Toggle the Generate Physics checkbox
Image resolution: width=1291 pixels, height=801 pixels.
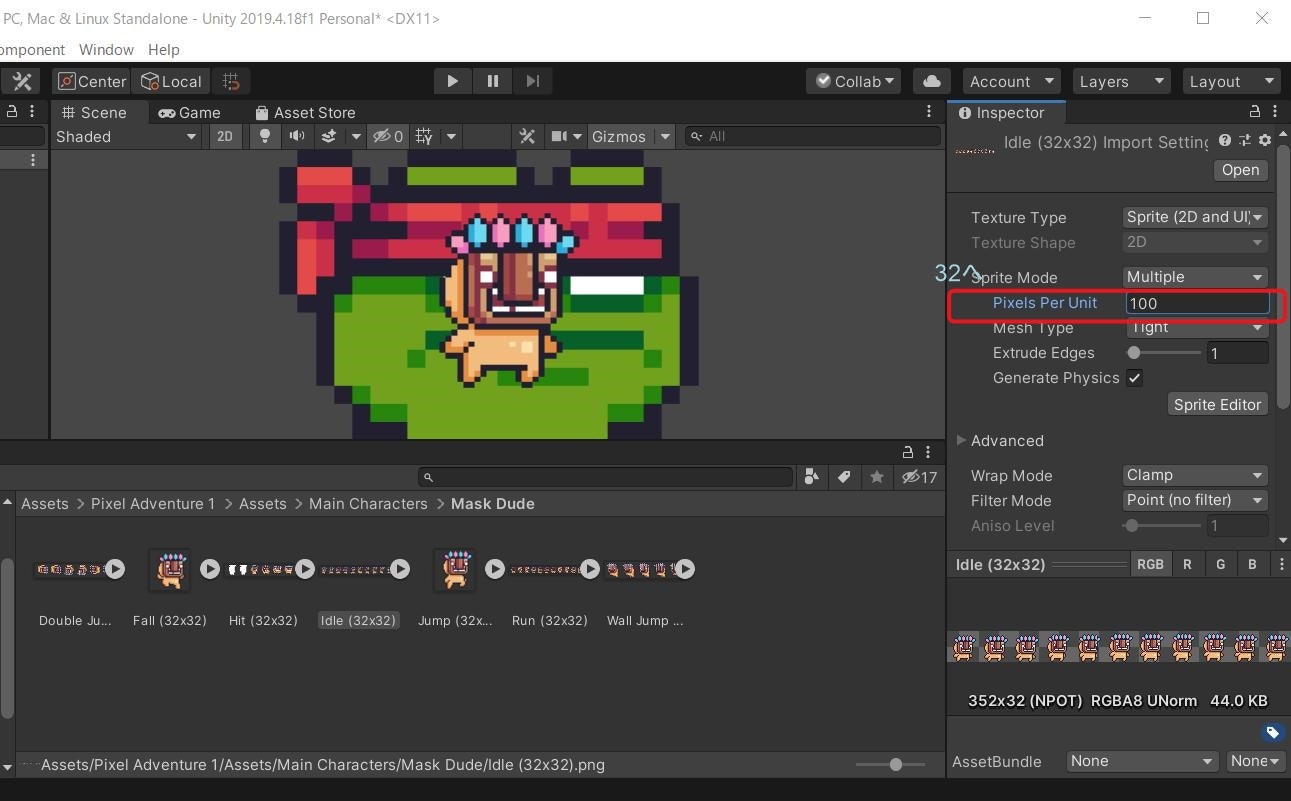point(1134,378)
